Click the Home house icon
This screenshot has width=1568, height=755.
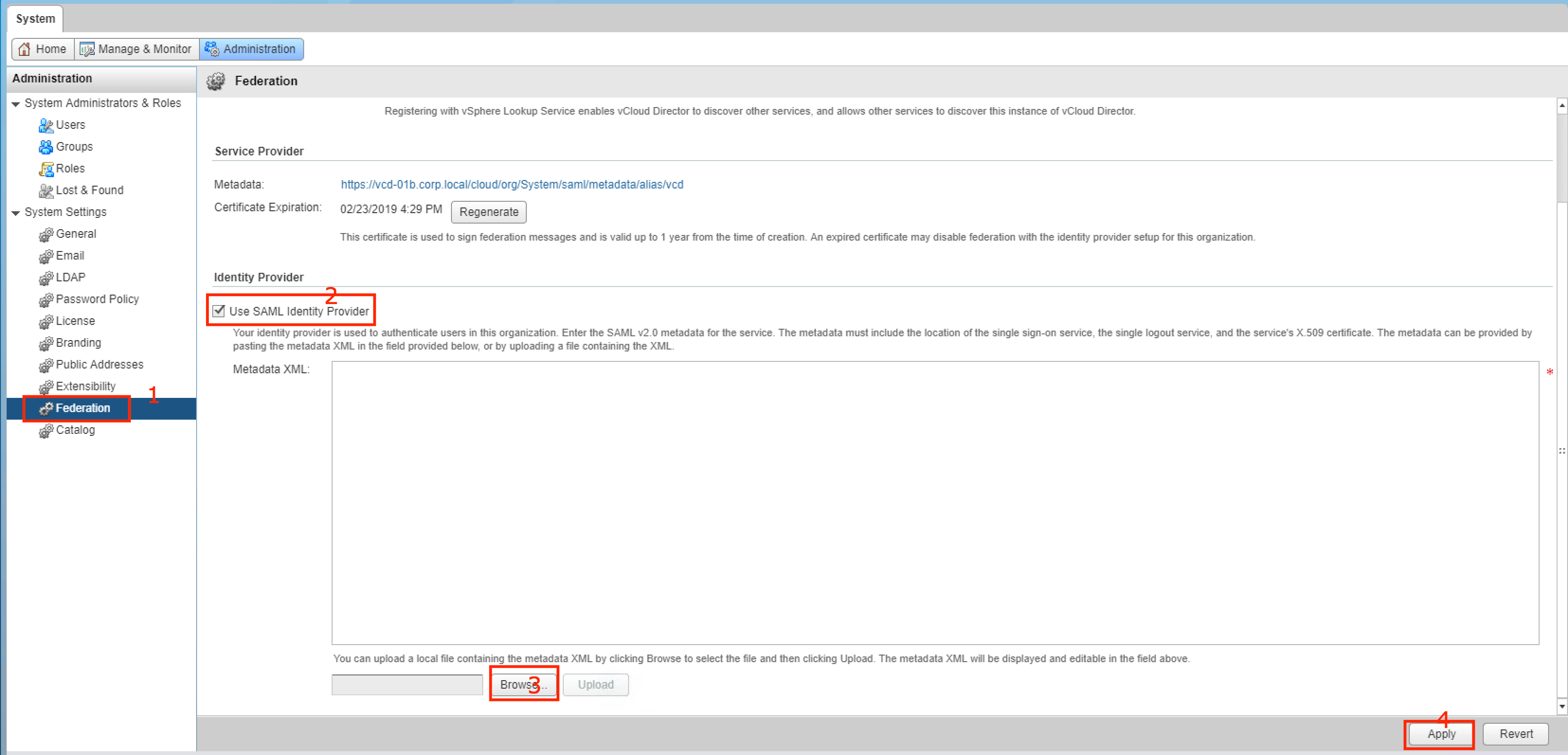24,49
